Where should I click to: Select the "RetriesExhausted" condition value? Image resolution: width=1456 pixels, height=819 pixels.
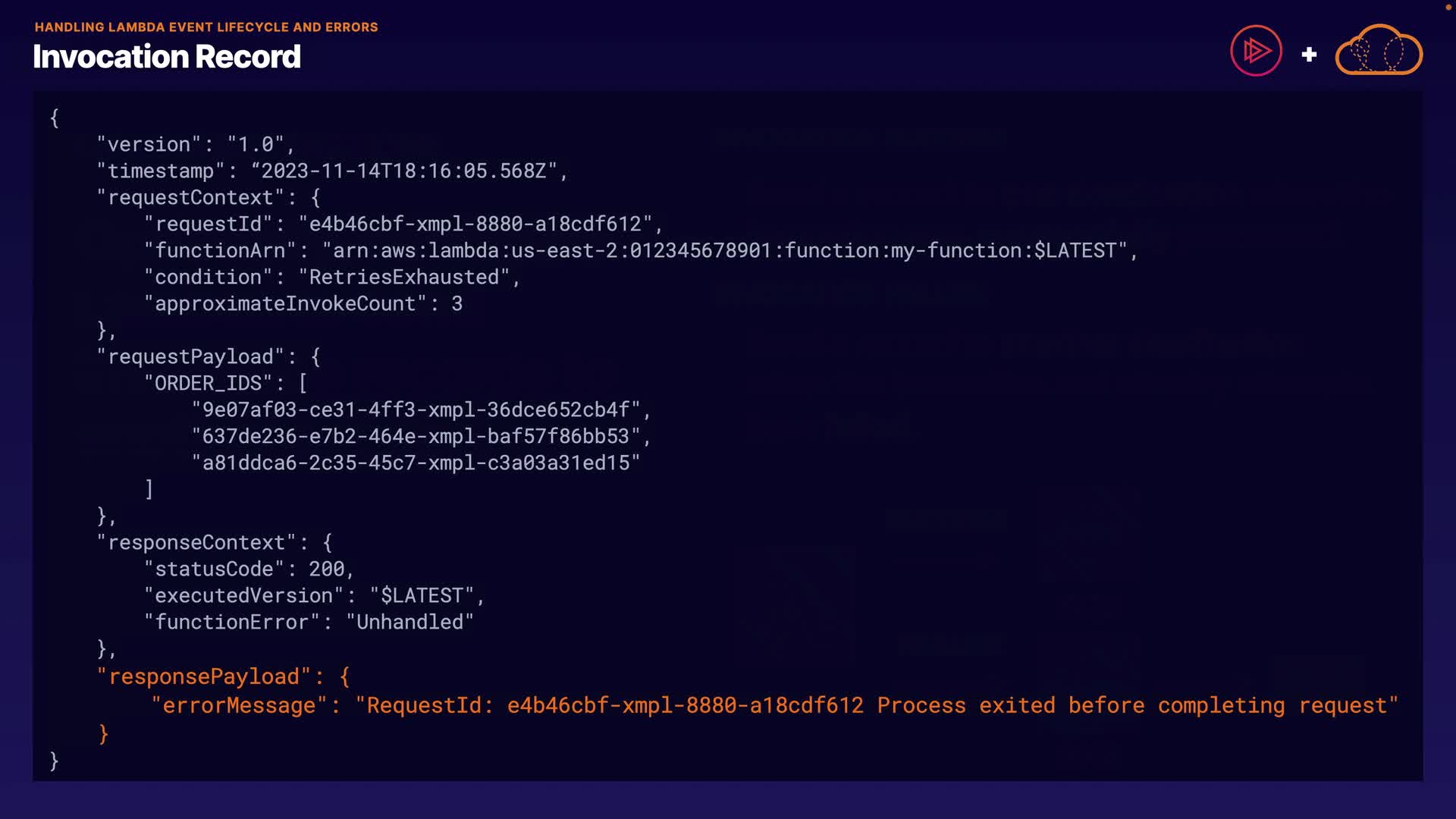[x=403, y=278]
